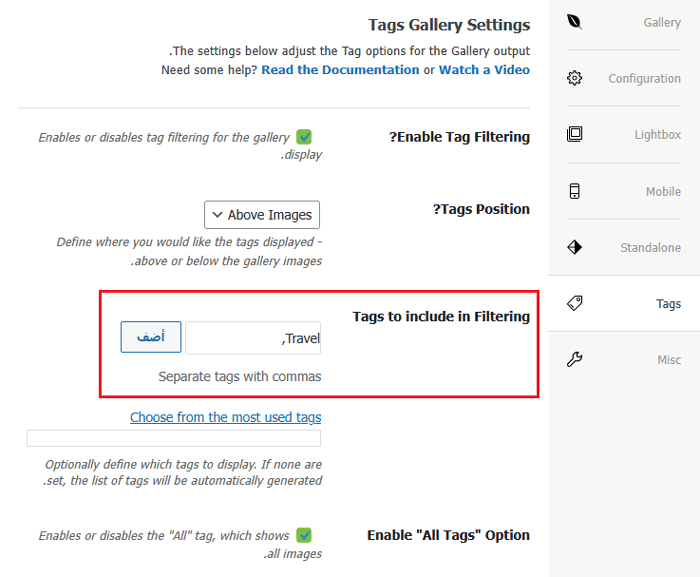Viewport: 700px width, 577px height.
Task: Open the Tags Position dropdown
Action: [x=262, y=214]
